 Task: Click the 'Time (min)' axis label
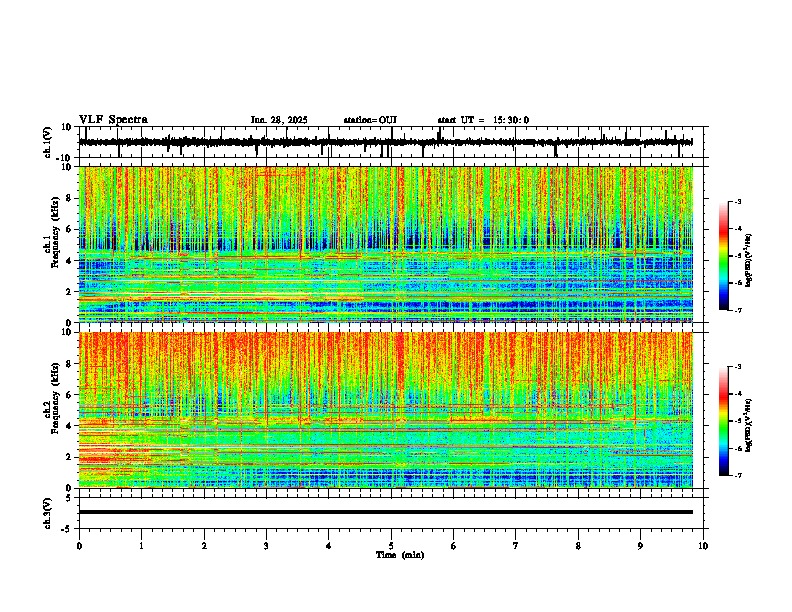click(x=400, y=555)
